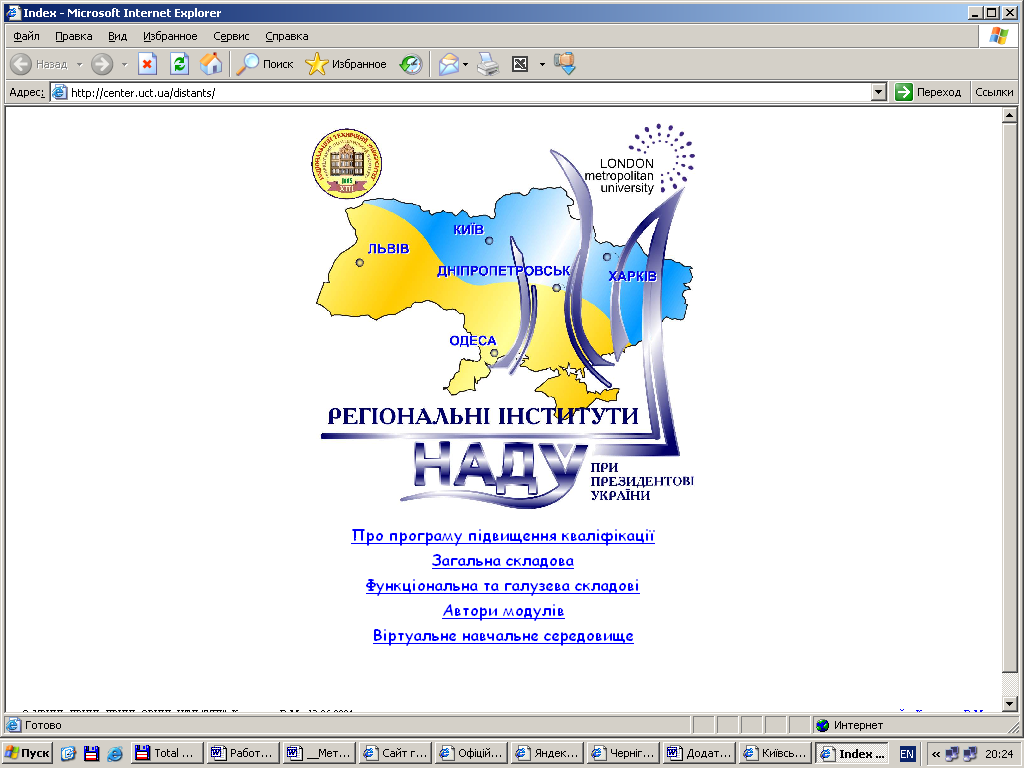The image size is (1024, 768).
Task: Click the КИЇВ label on the map
Action: click(x=468, y=230)
